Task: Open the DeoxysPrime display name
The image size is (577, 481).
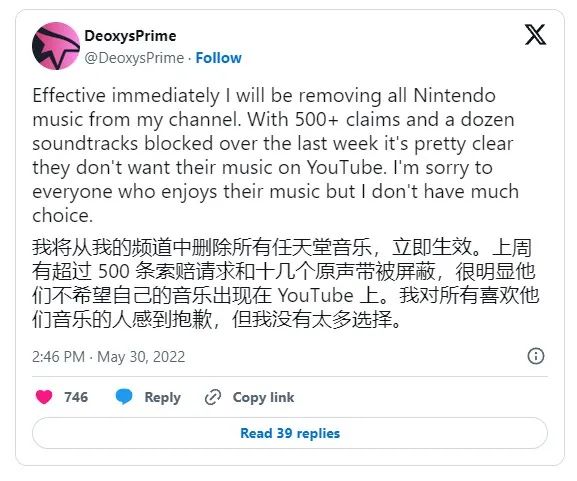Action: click(x=130, y=36)
